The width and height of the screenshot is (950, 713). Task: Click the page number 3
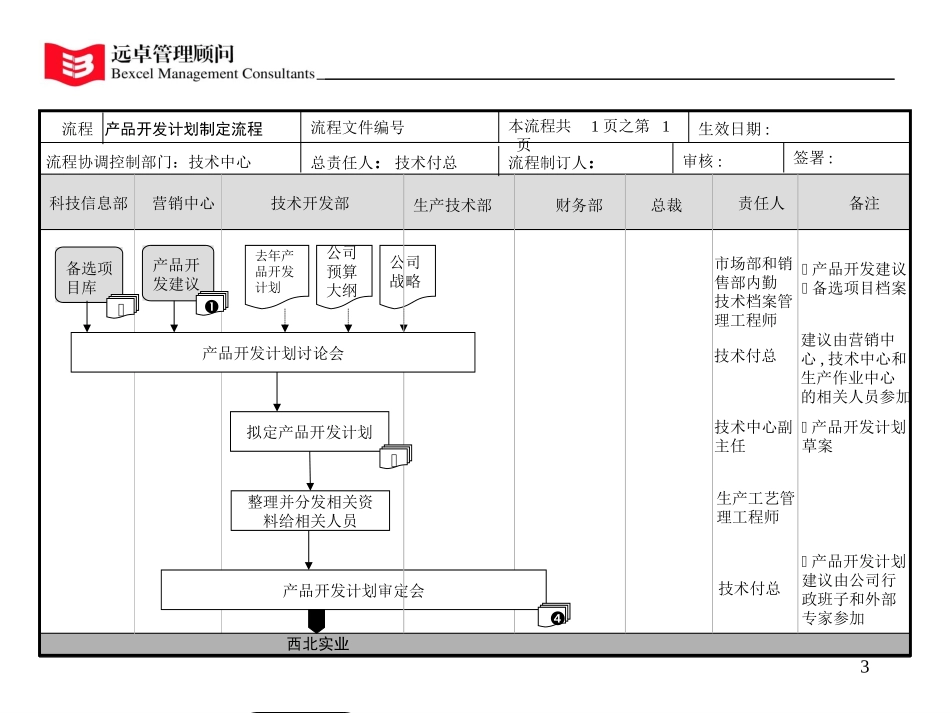(865, 667)
